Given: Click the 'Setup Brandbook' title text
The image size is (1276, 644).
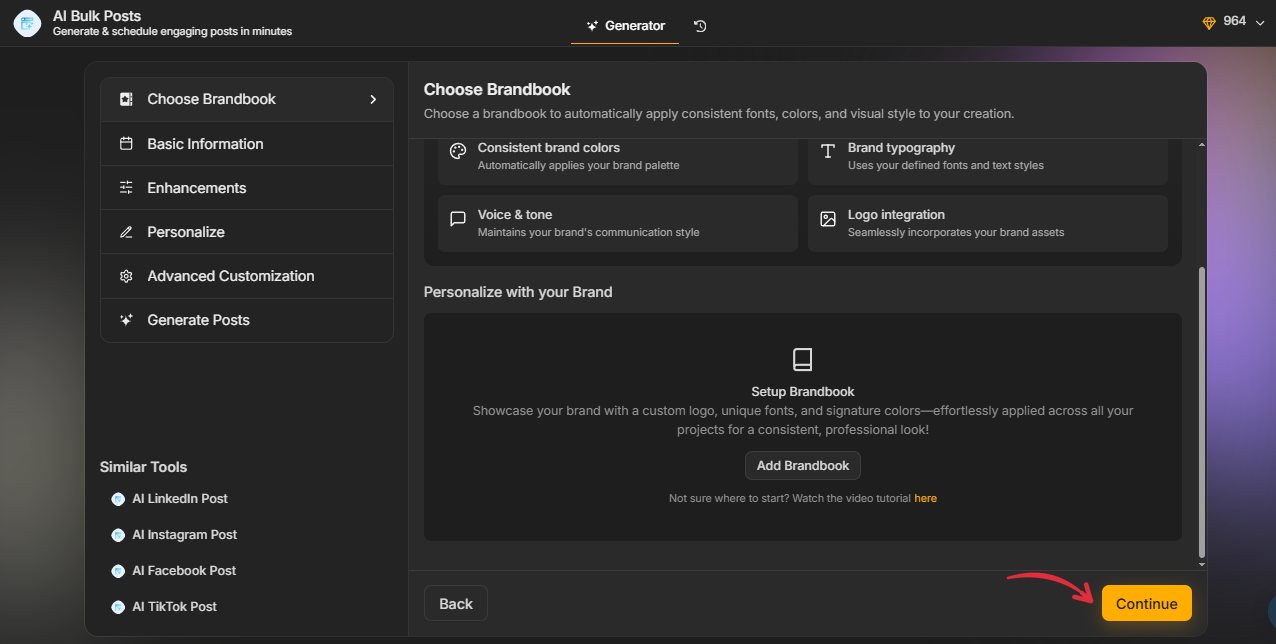Looking at the screenshot, I should 803,392.
